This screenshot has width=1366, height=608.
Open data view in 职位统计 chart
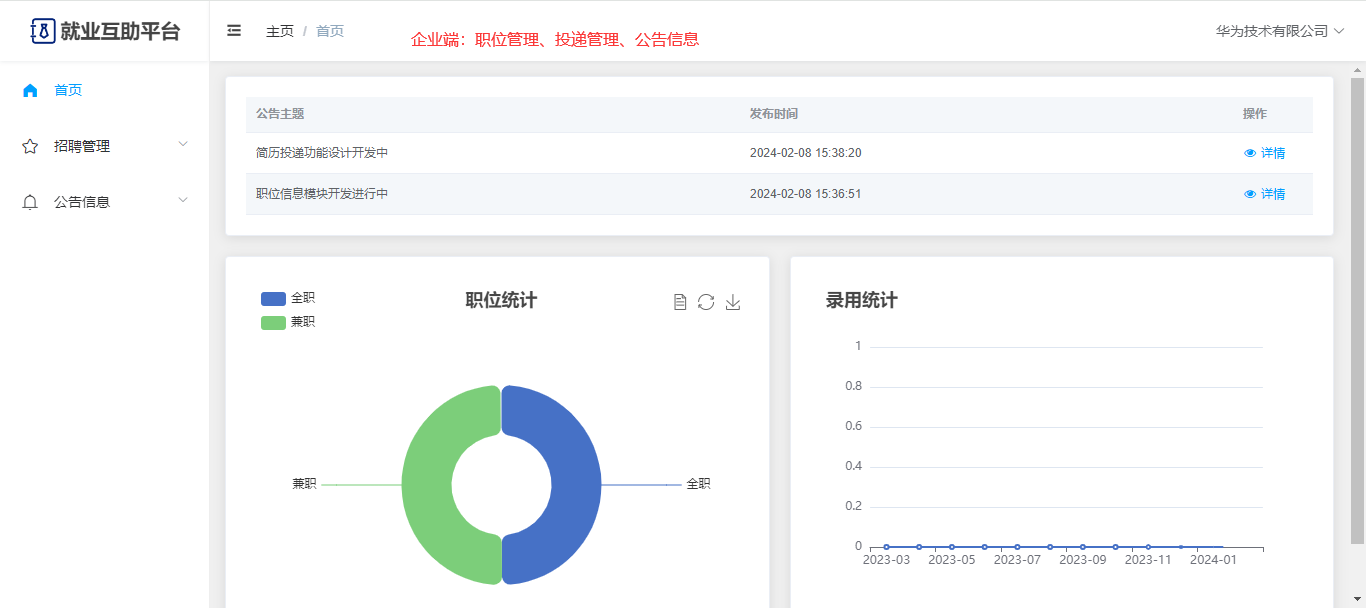pos(680,302)
